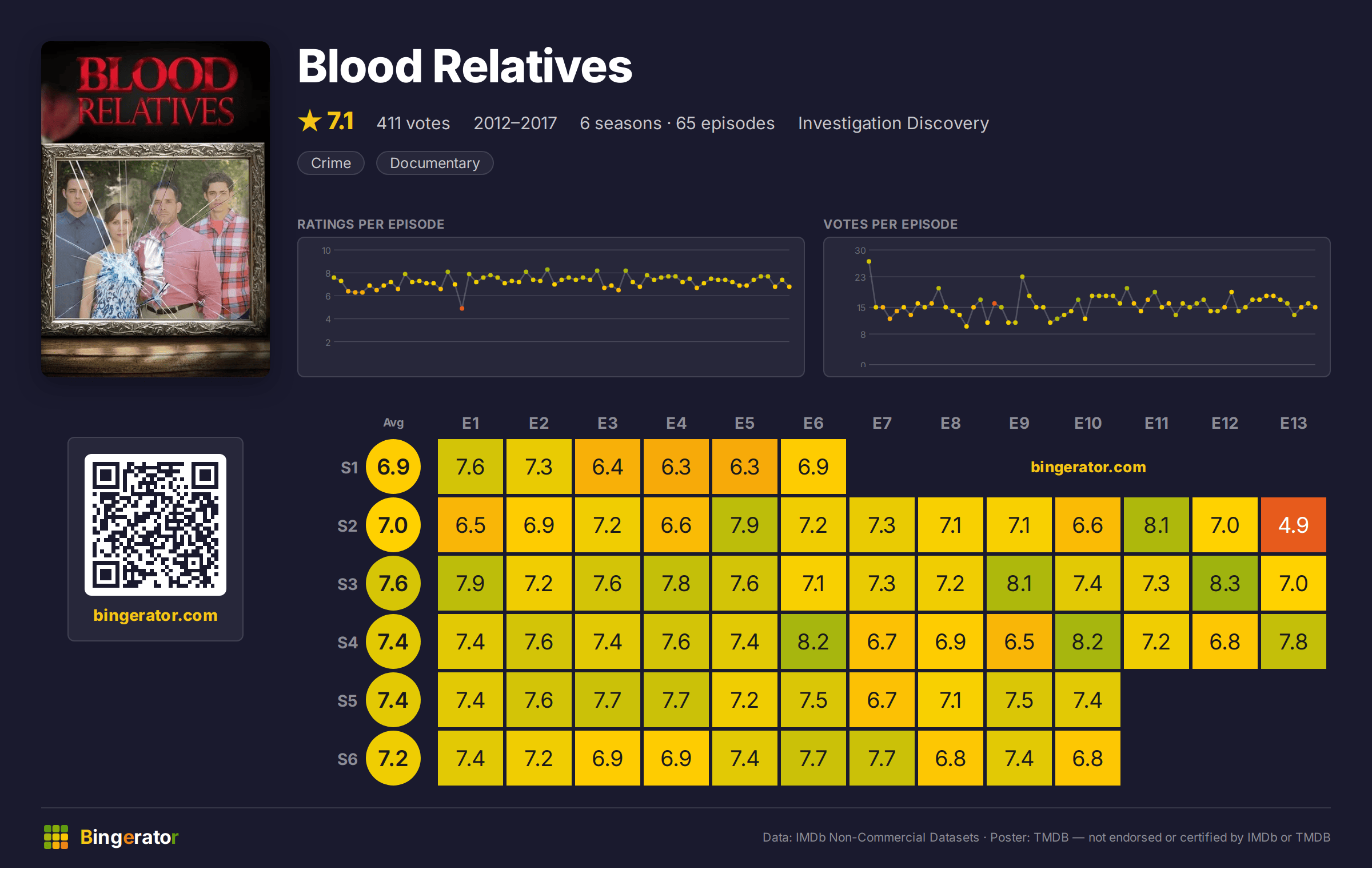Click the red low point on ratings chart
Viewport: 1372px width, 869px height.
[462, 309]
